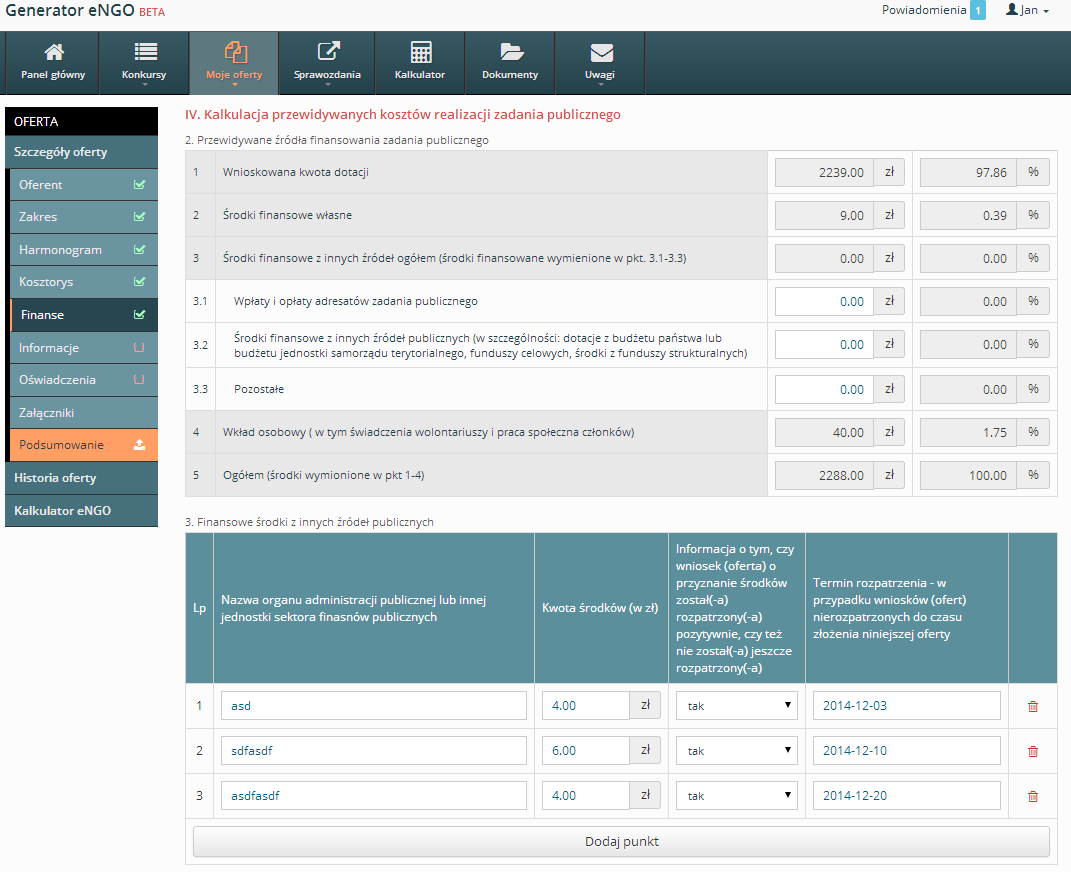1071x872 pixels.
Task: Delete row 2 sdfasdf with trash icon
Action: pos(1033,751)
